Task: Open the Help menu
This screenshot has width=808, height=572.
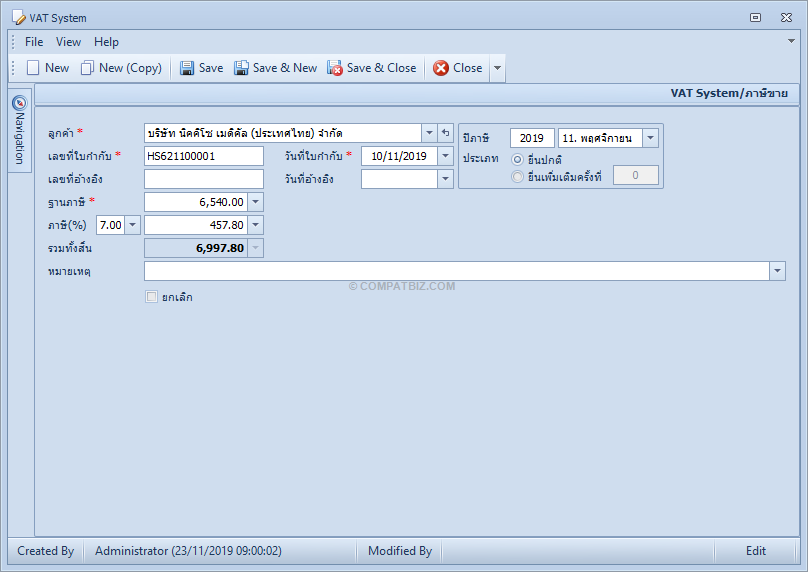Action: pos(106,42)
